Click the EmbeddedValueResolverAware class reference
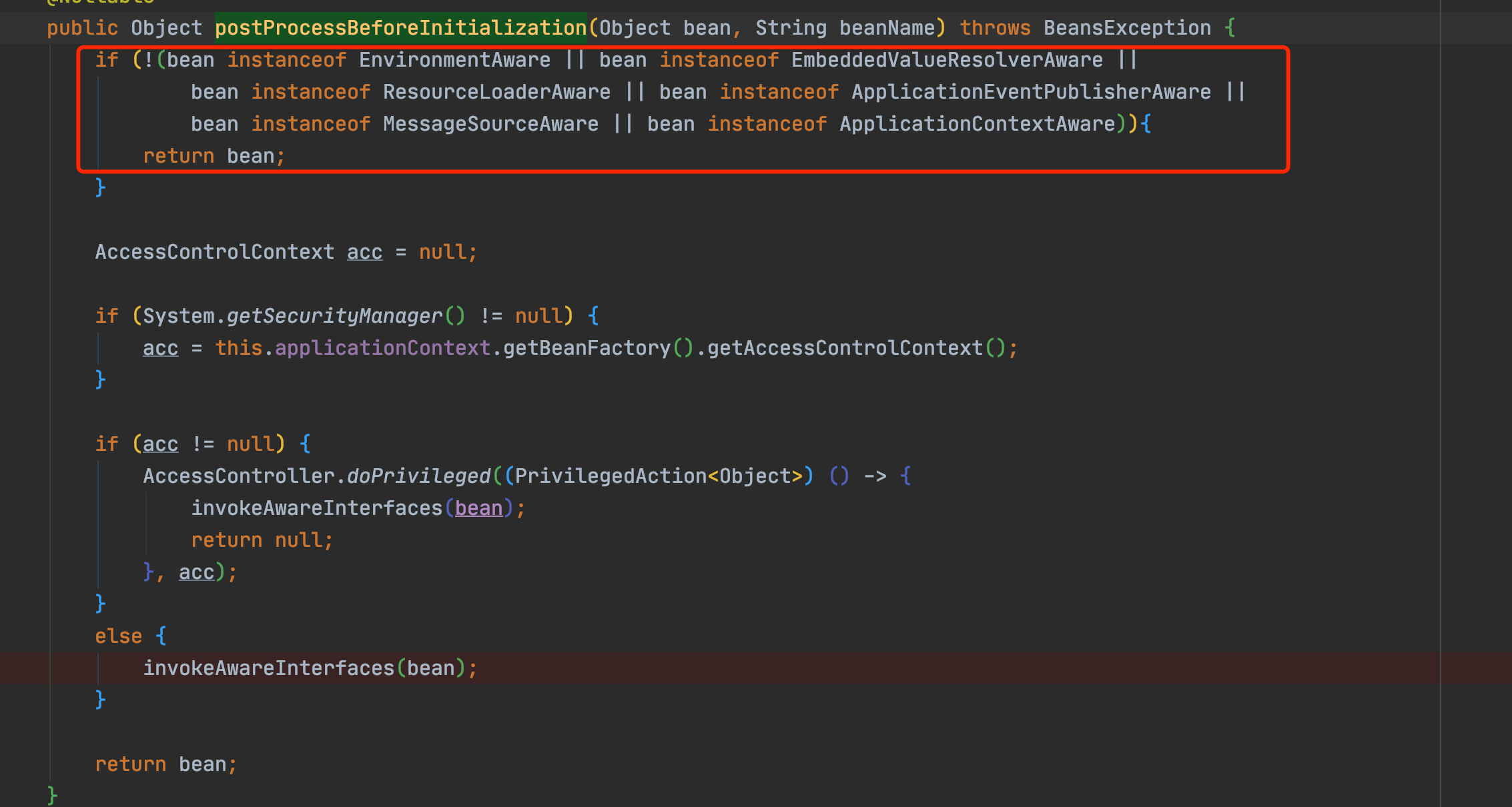 coord(947,60)
